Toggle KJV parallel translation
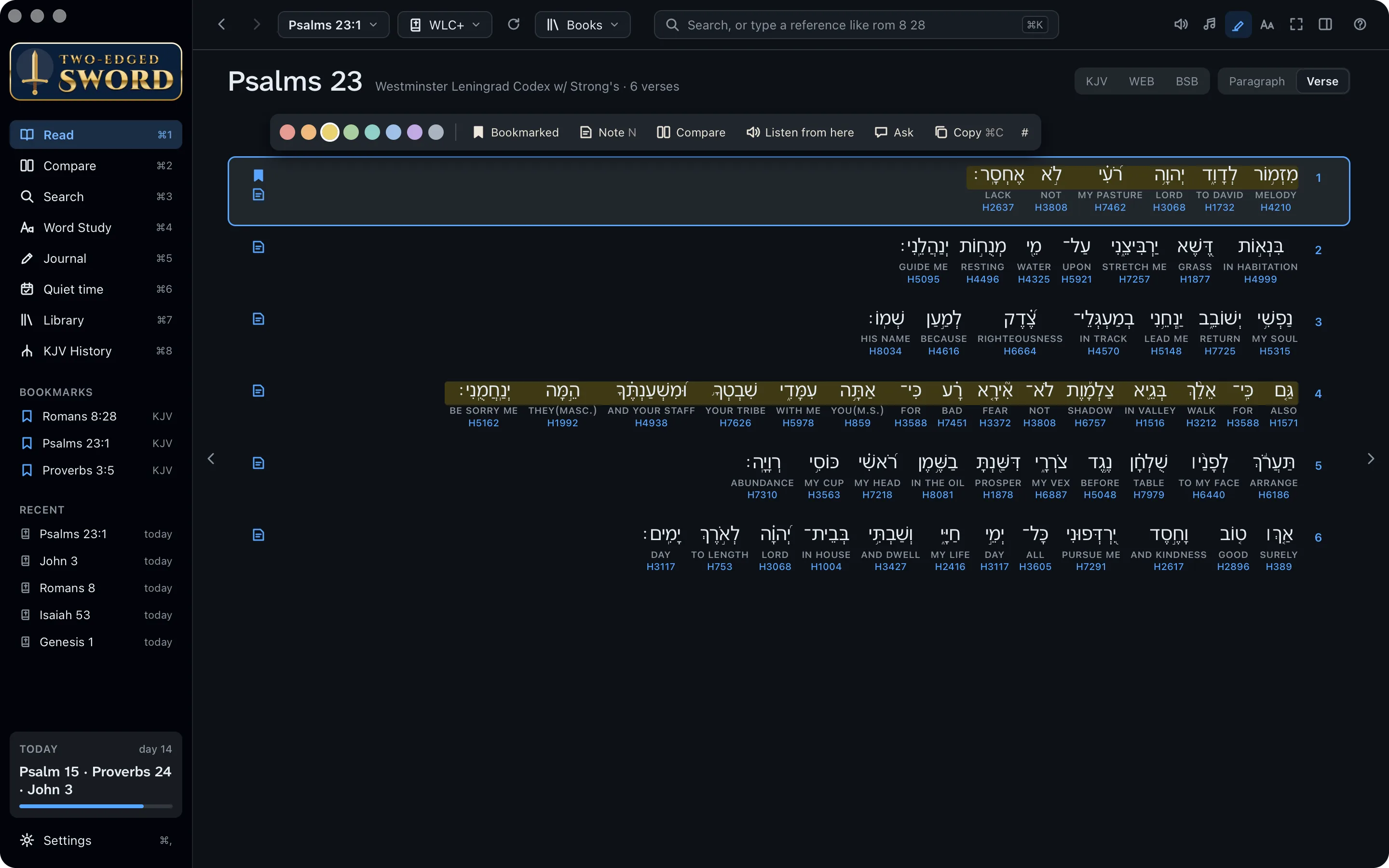 click(x=1096, y=81)
